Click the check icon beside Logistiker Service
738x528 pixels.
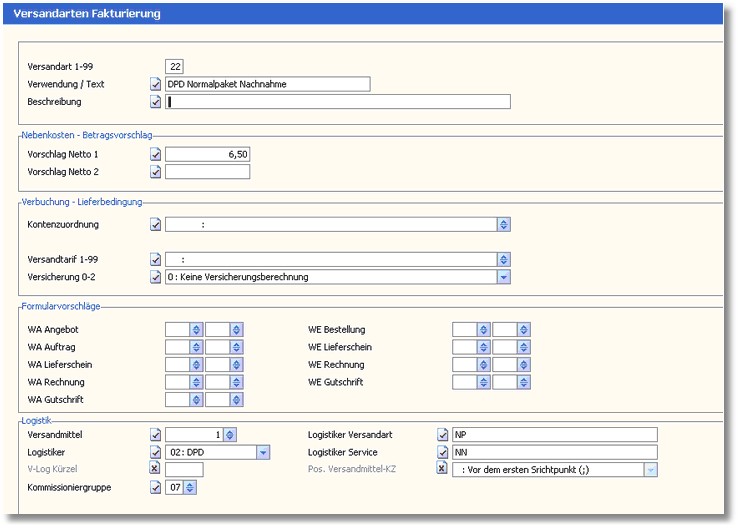pos(442,452)
